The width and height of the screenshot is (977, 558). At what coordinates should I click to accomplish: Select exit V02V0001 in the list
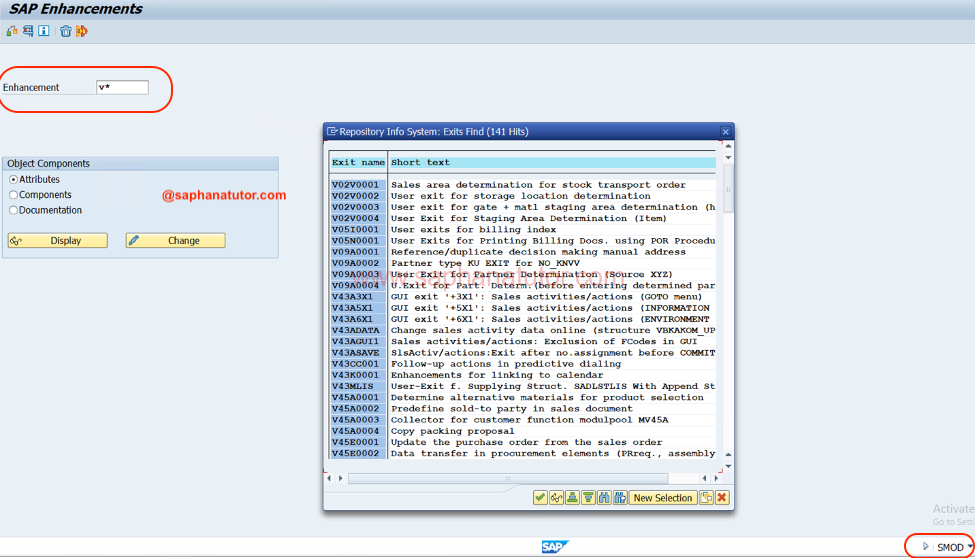[355, 185]
